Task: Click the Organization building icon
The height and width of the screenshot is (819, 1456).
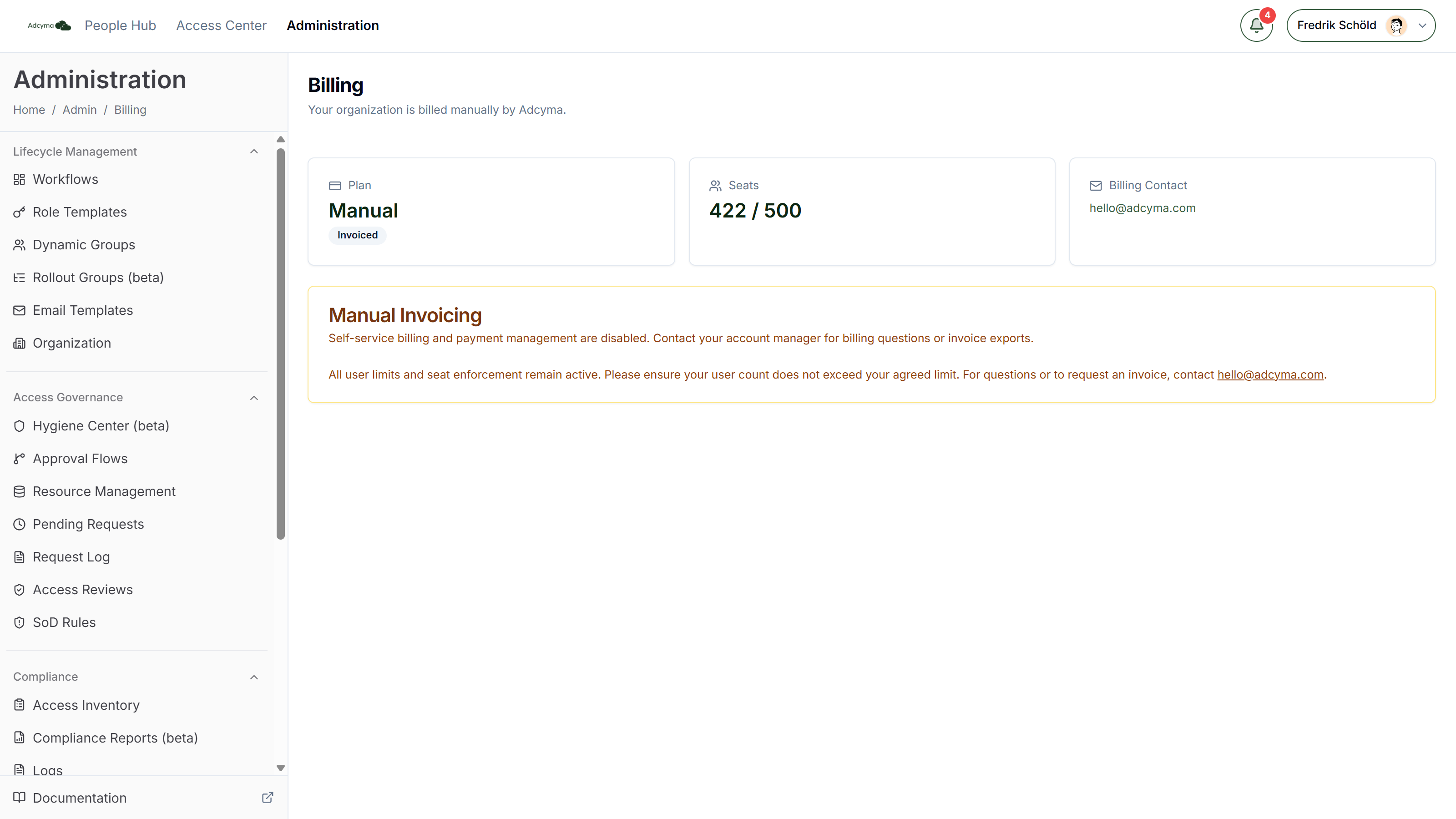Action: [19, 344]
